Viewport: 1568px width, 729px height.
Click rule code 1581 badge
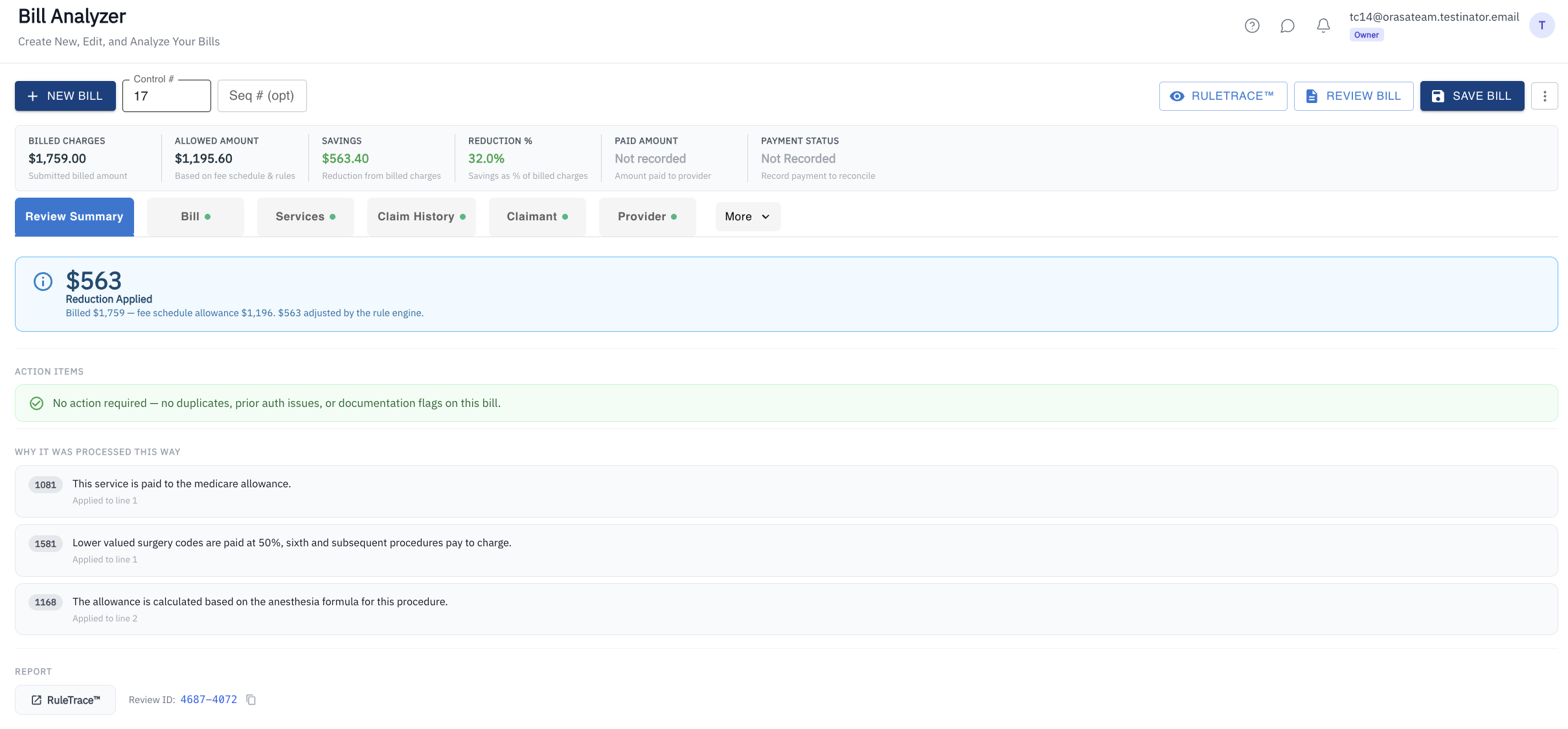(45, 544)
